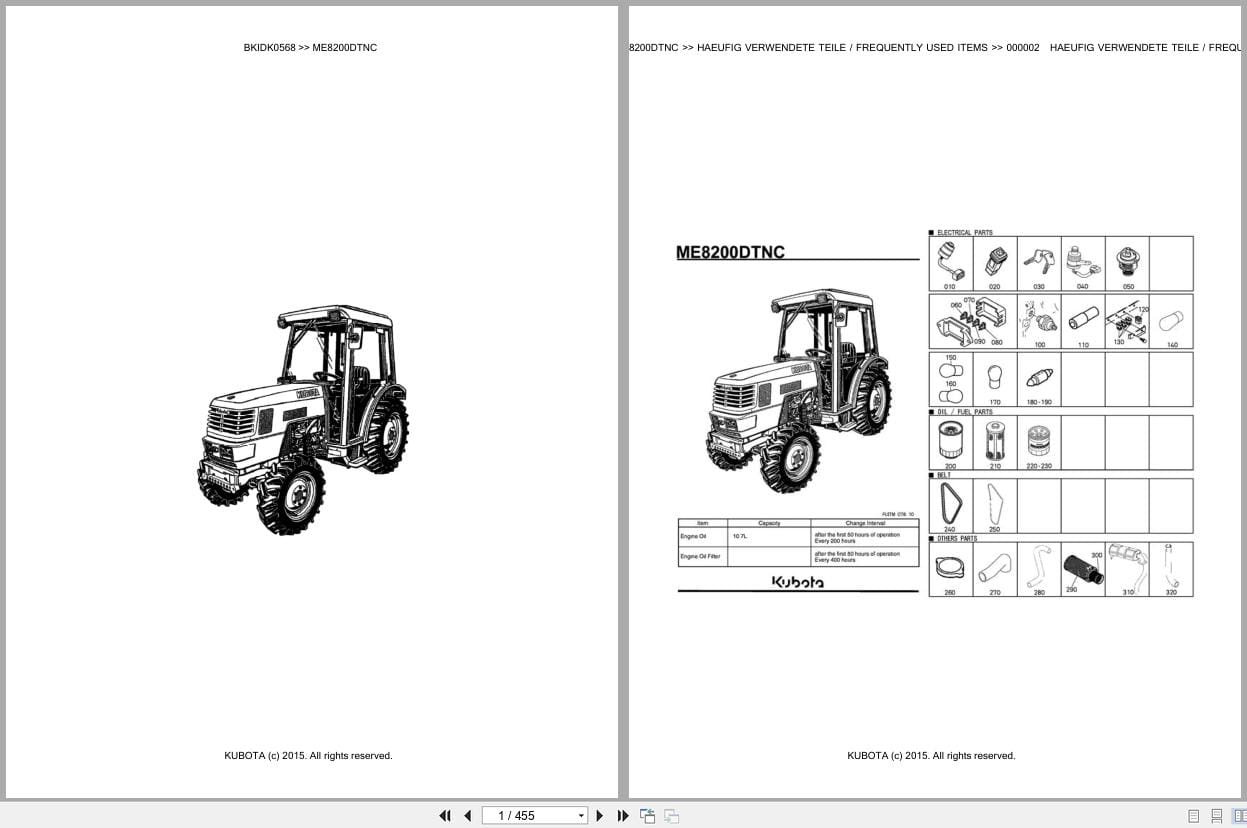Image resolution: width=1247 pixels, height=828 pixels.
Task: Click the right page copyright notice
Action: pyautogui.click(x=931, y=756)
